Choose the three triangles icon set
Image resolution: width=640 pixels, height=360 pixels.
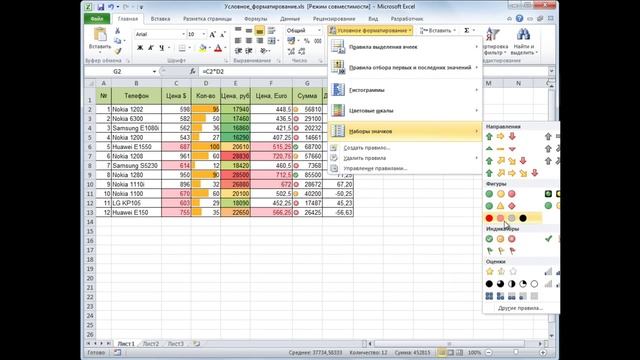(500, 149)
